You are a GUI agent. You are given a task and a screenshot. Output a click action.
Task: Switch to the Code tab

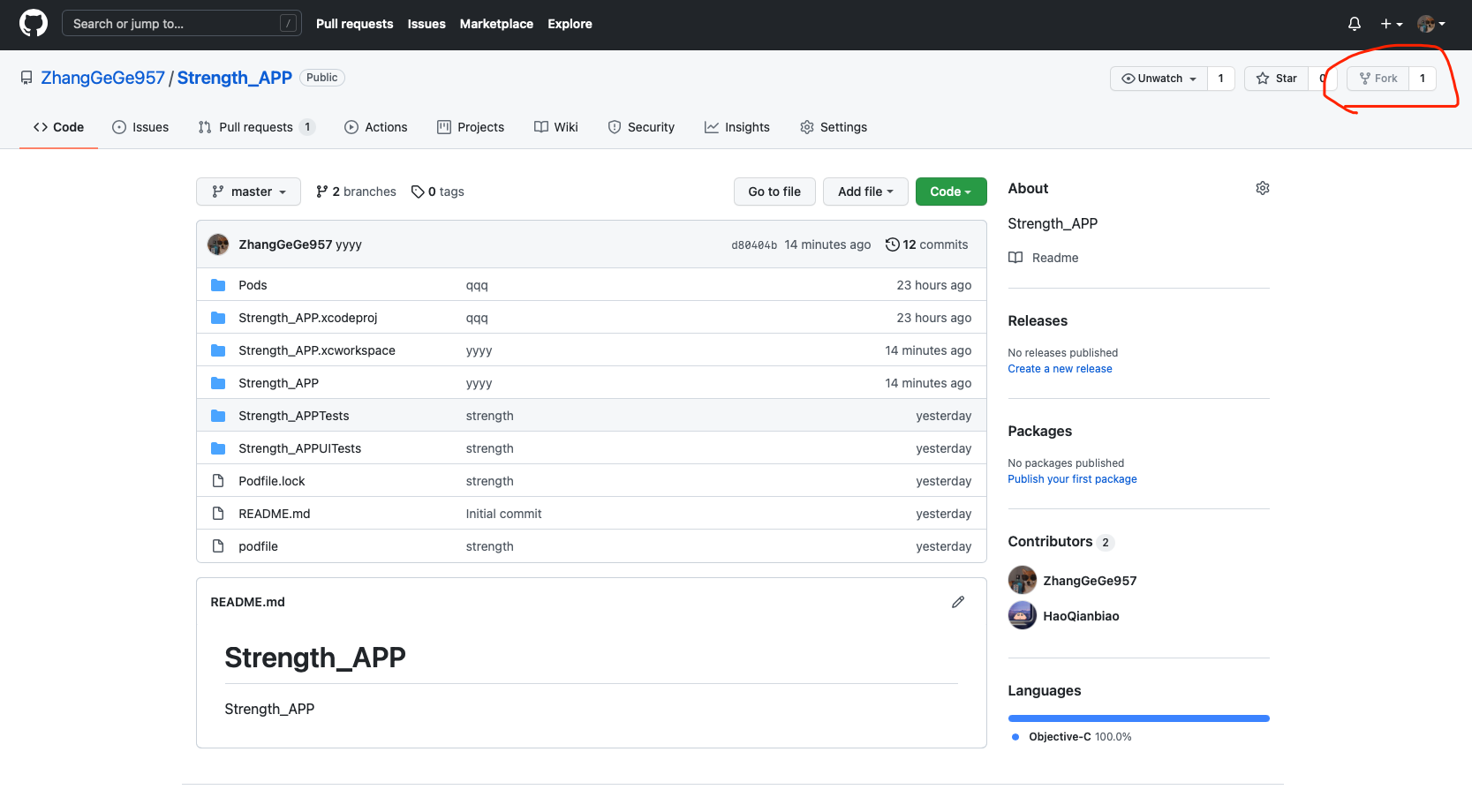(x=58, y=127)
